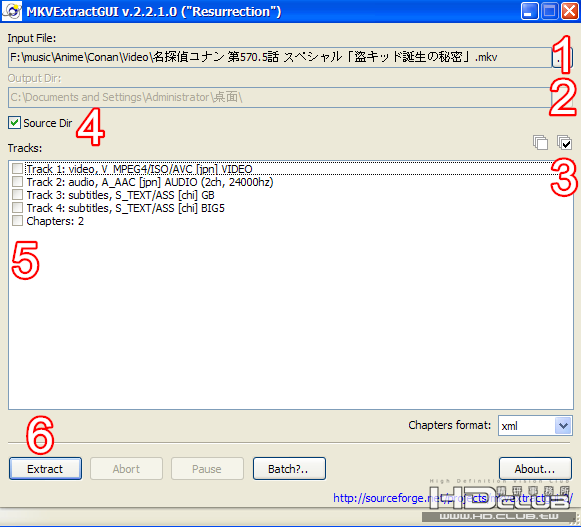Toggle the Source Dir checkbox
The height and width of the screenshot is (527, 581).
coord(14,123)
